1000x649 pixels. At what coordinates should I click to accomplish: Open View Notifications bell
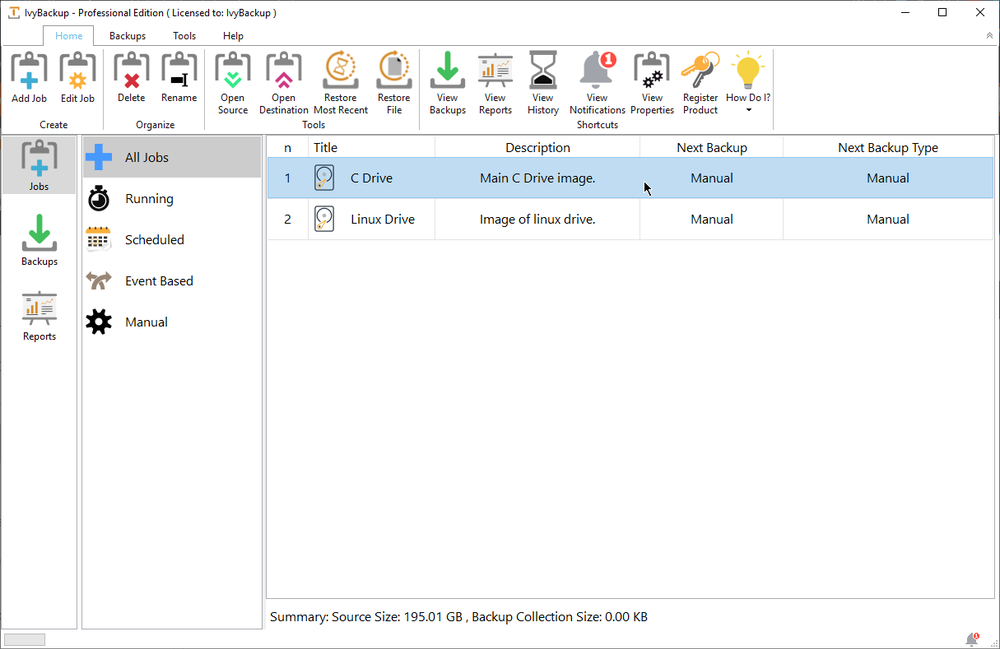[x=598, y=84]
